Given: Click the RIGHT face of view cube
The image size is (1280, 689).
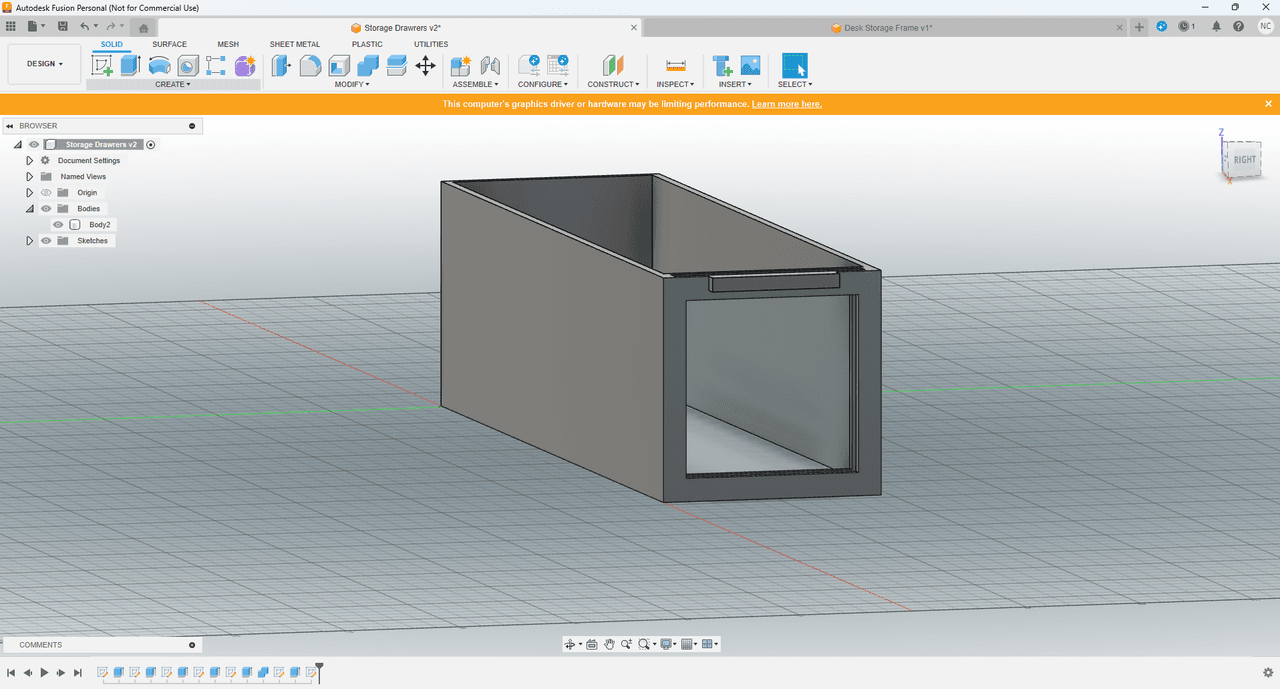Looking at the screenshot, I should click(x=1244, y=160).
